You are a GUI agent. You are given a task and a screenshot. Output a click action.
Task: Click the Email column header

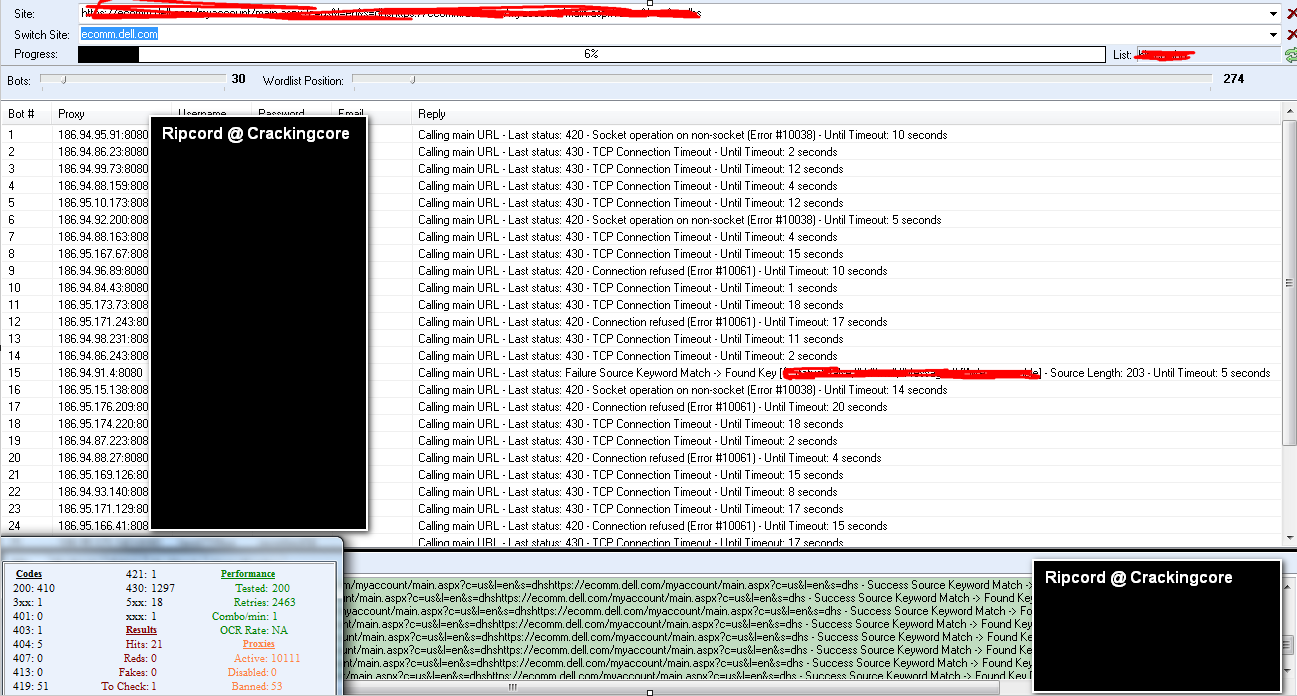(x=372, y=114)
